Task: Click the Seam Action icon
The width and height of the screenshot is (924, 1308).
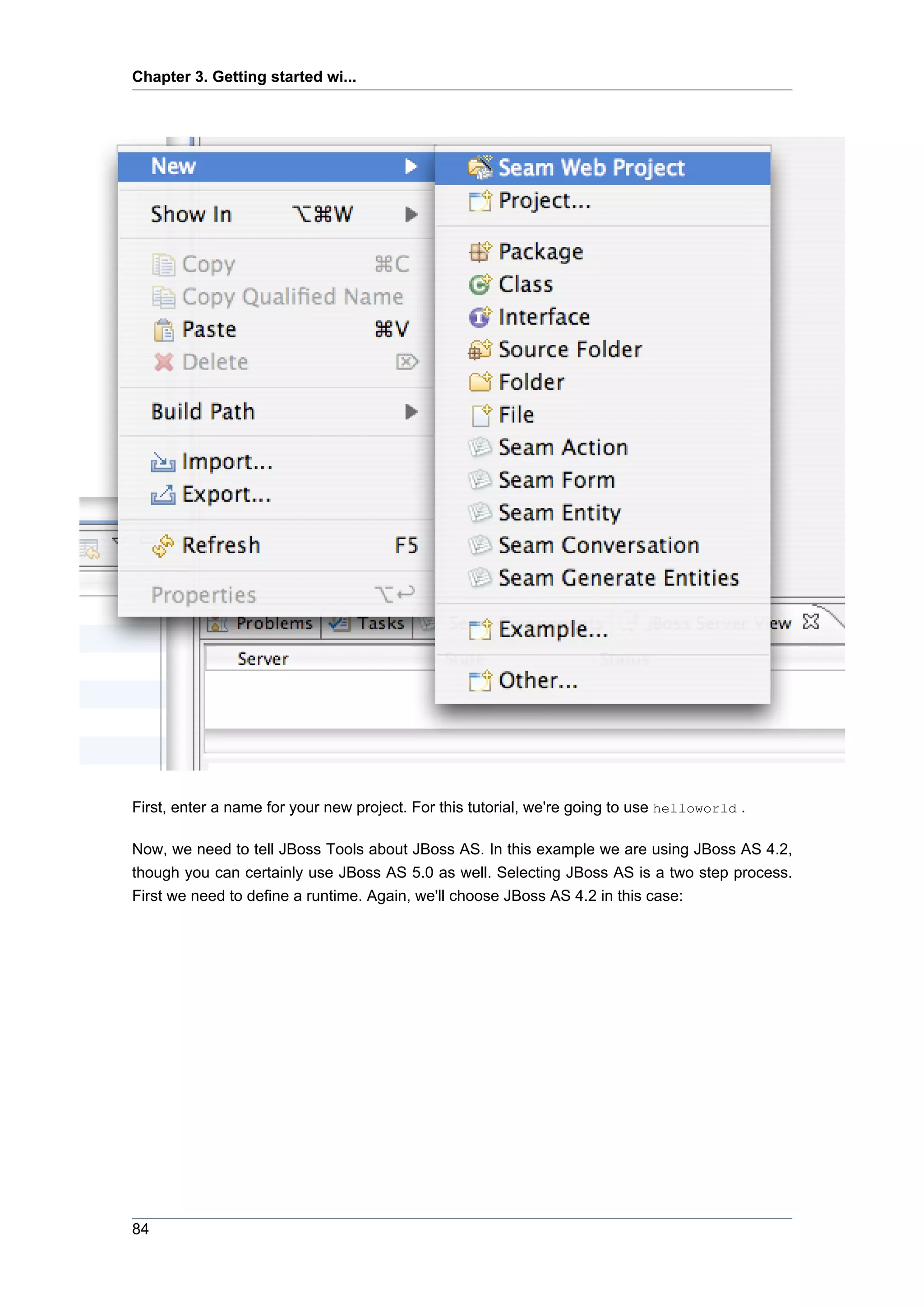Action: click(479, 447)
